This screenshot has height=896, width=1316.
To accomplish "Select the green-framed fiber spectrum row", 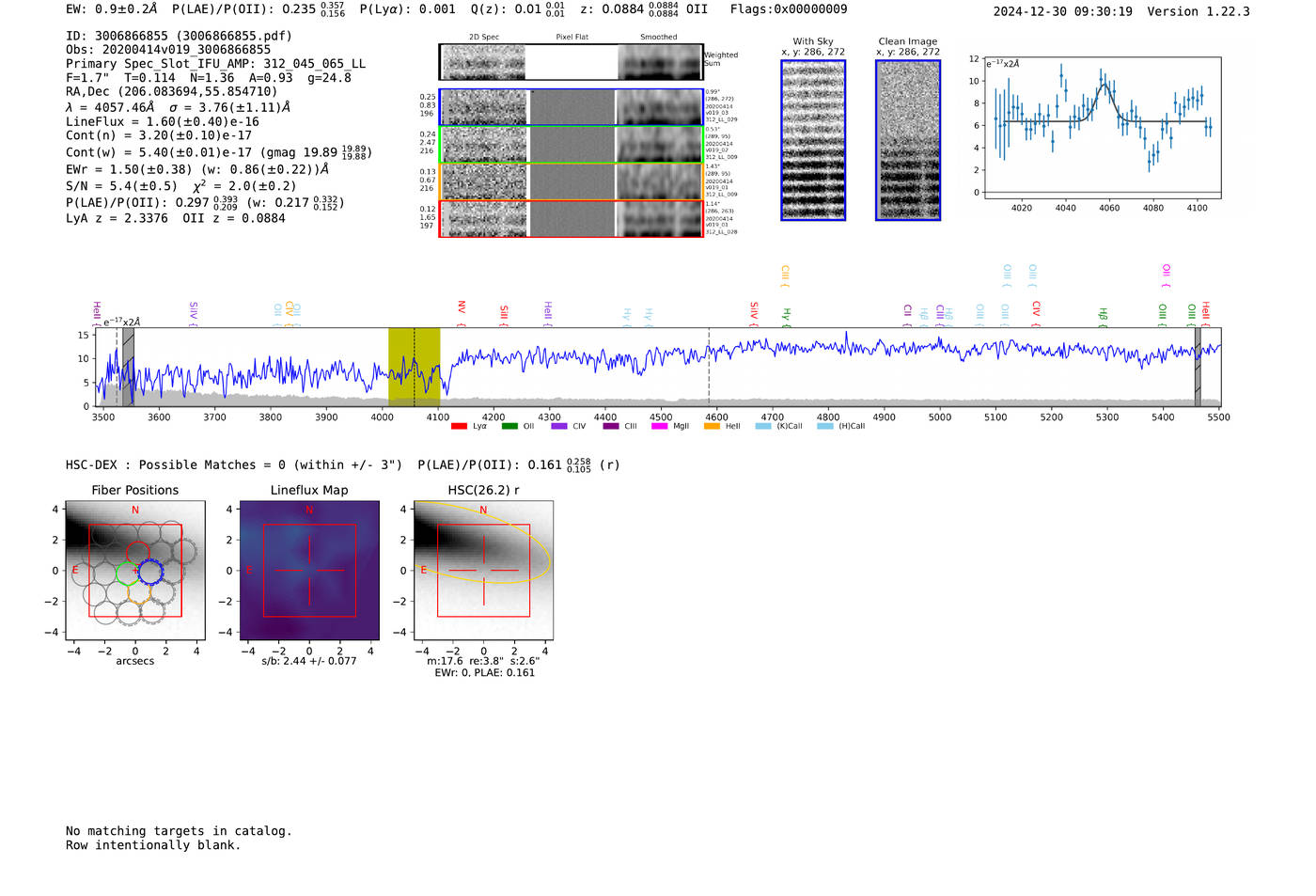I will (x=571, y=145).
